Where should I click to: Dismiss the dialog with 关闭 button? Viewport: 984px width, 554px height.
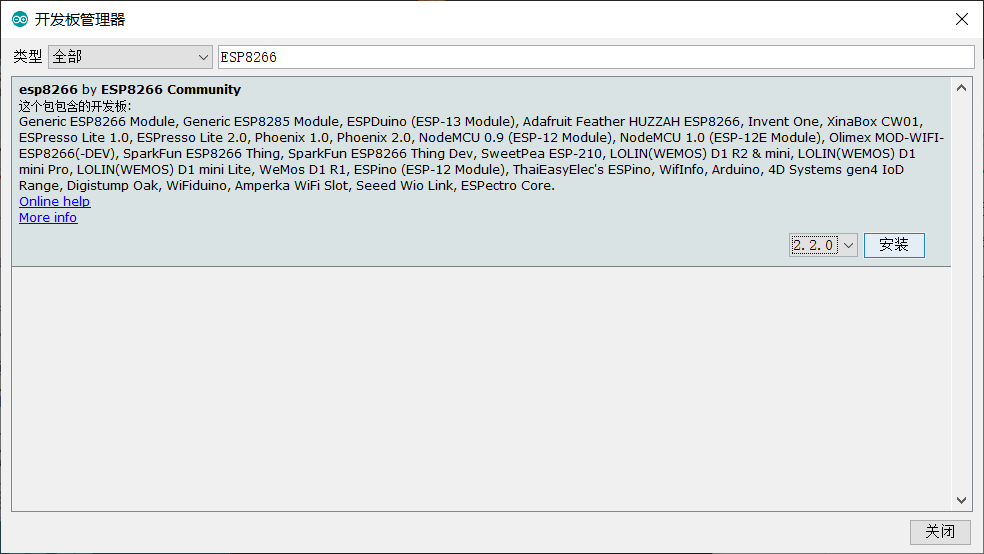coord(940,532)
